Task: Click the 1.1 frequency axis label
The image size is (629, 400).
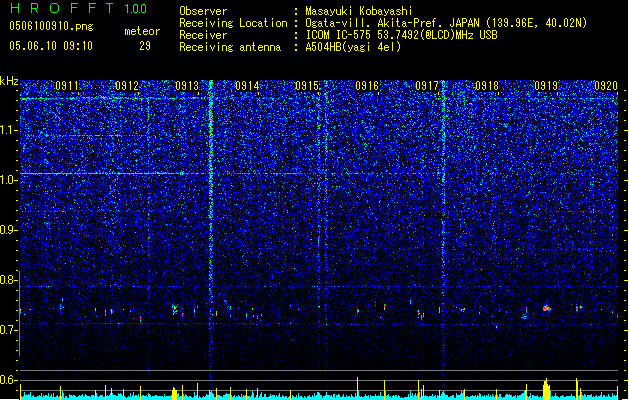Action: pyautogui.click(x=9, y=130)
